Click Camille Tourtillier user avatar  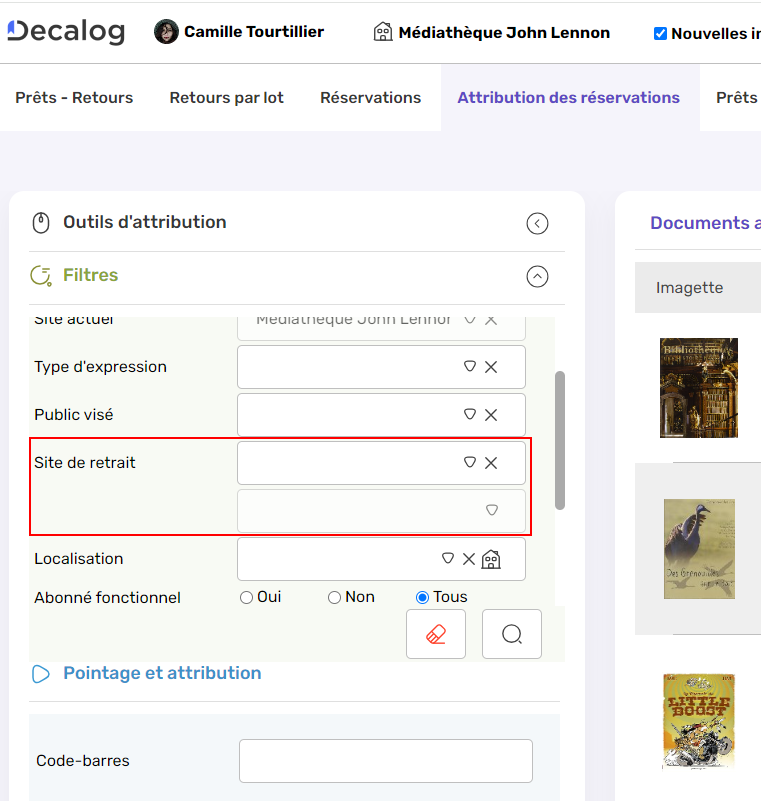click(x=166, y=32)
